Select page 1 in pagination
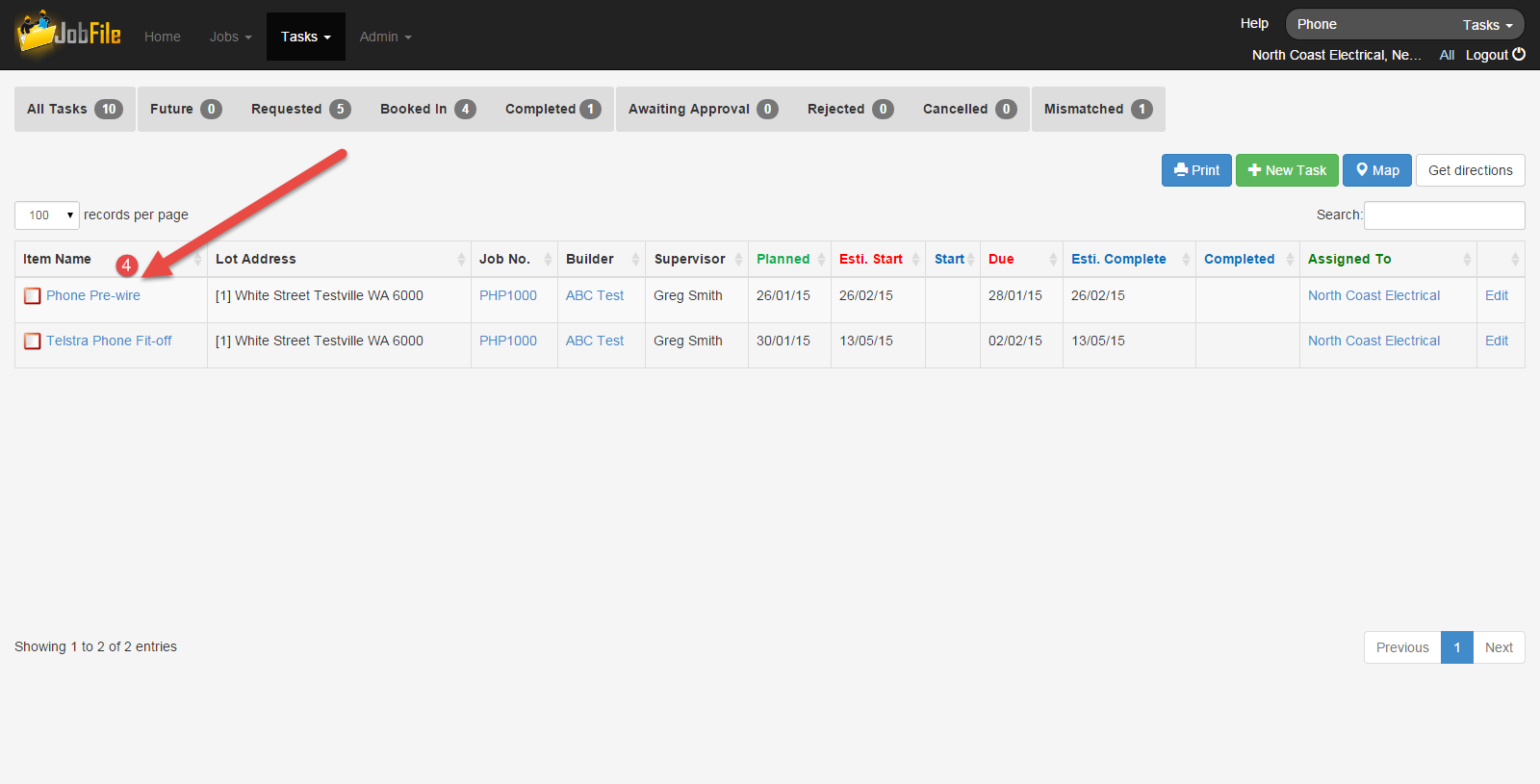 tap(1457, 647)
